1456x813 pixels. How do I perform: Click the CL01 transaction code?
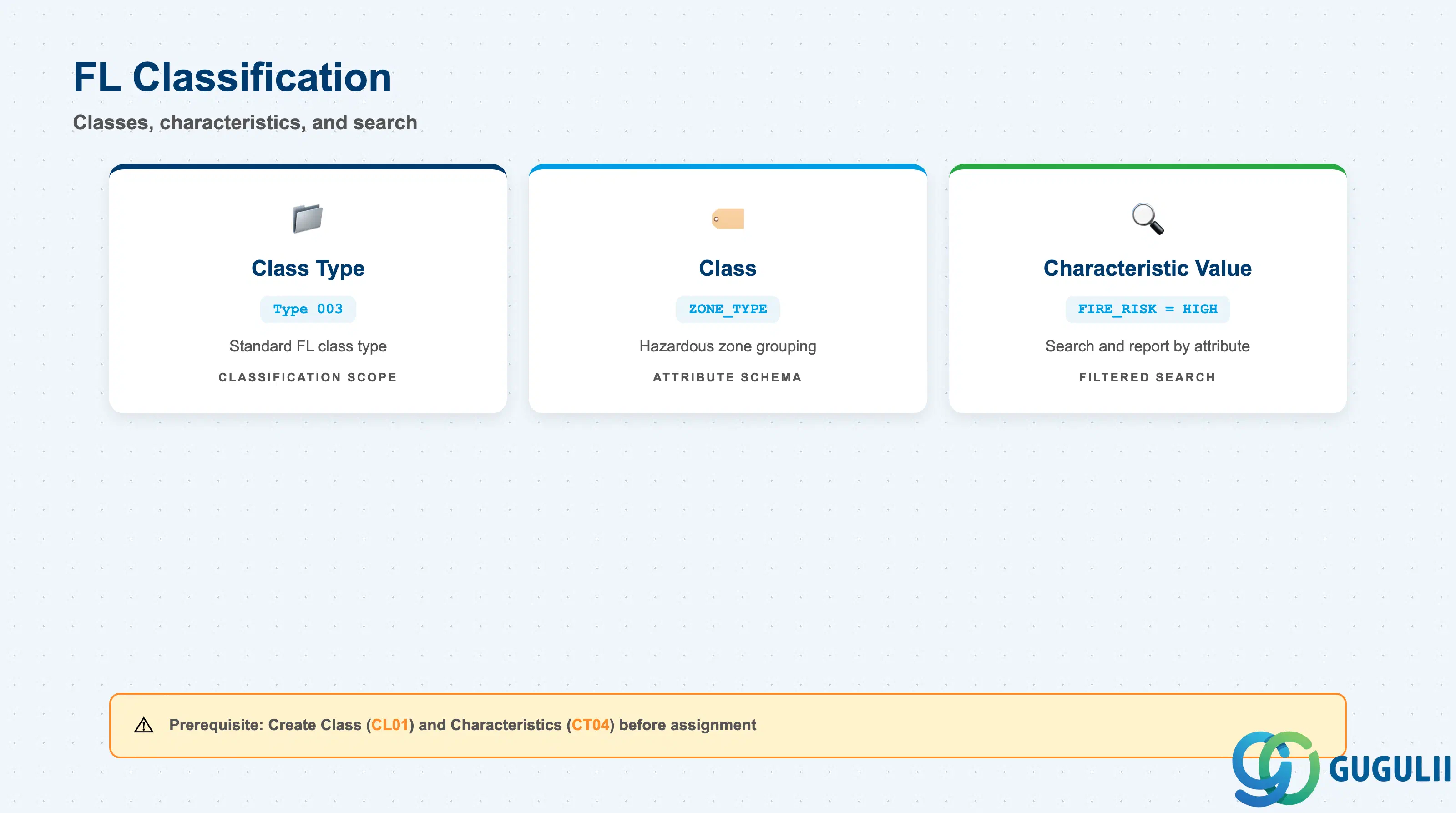(390, 725)
